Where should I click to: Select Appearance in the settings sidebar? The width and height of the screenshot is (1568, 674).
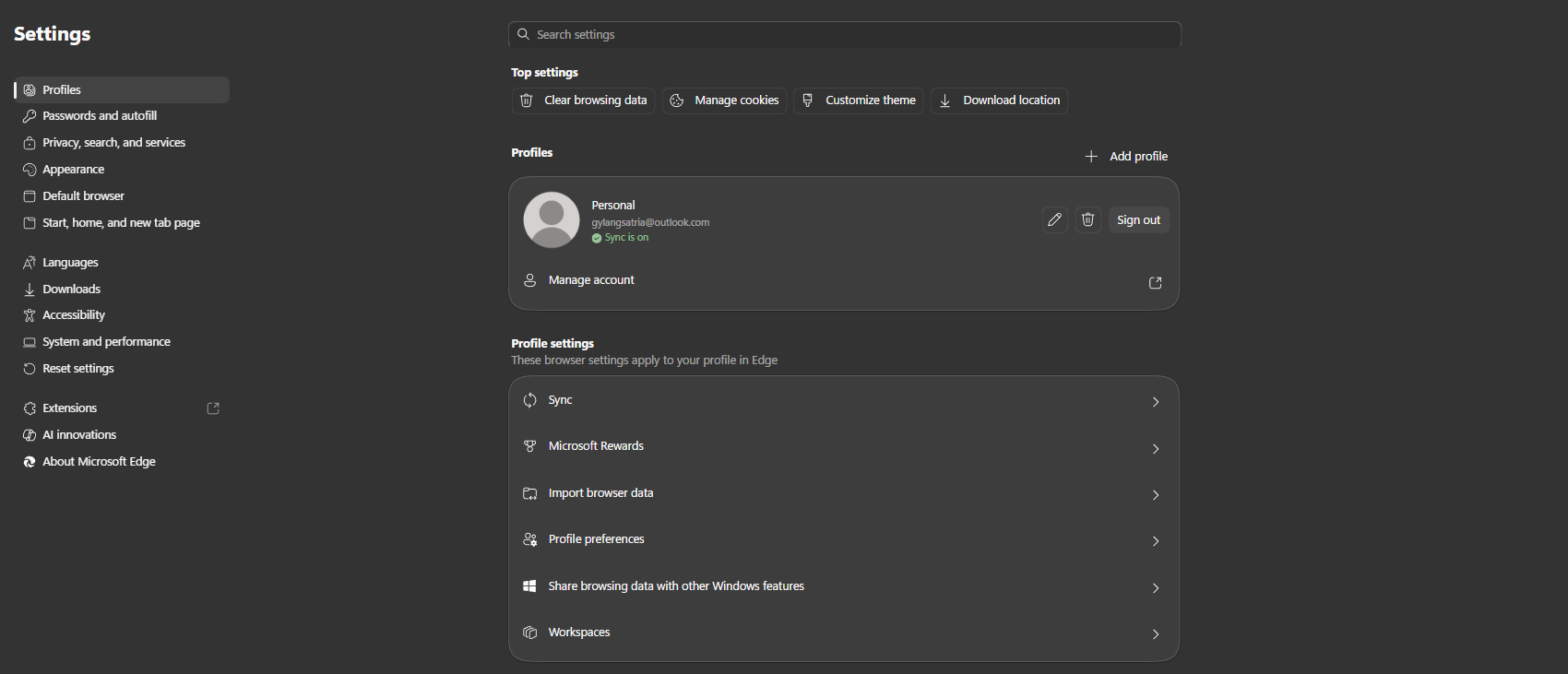point(74,170)
